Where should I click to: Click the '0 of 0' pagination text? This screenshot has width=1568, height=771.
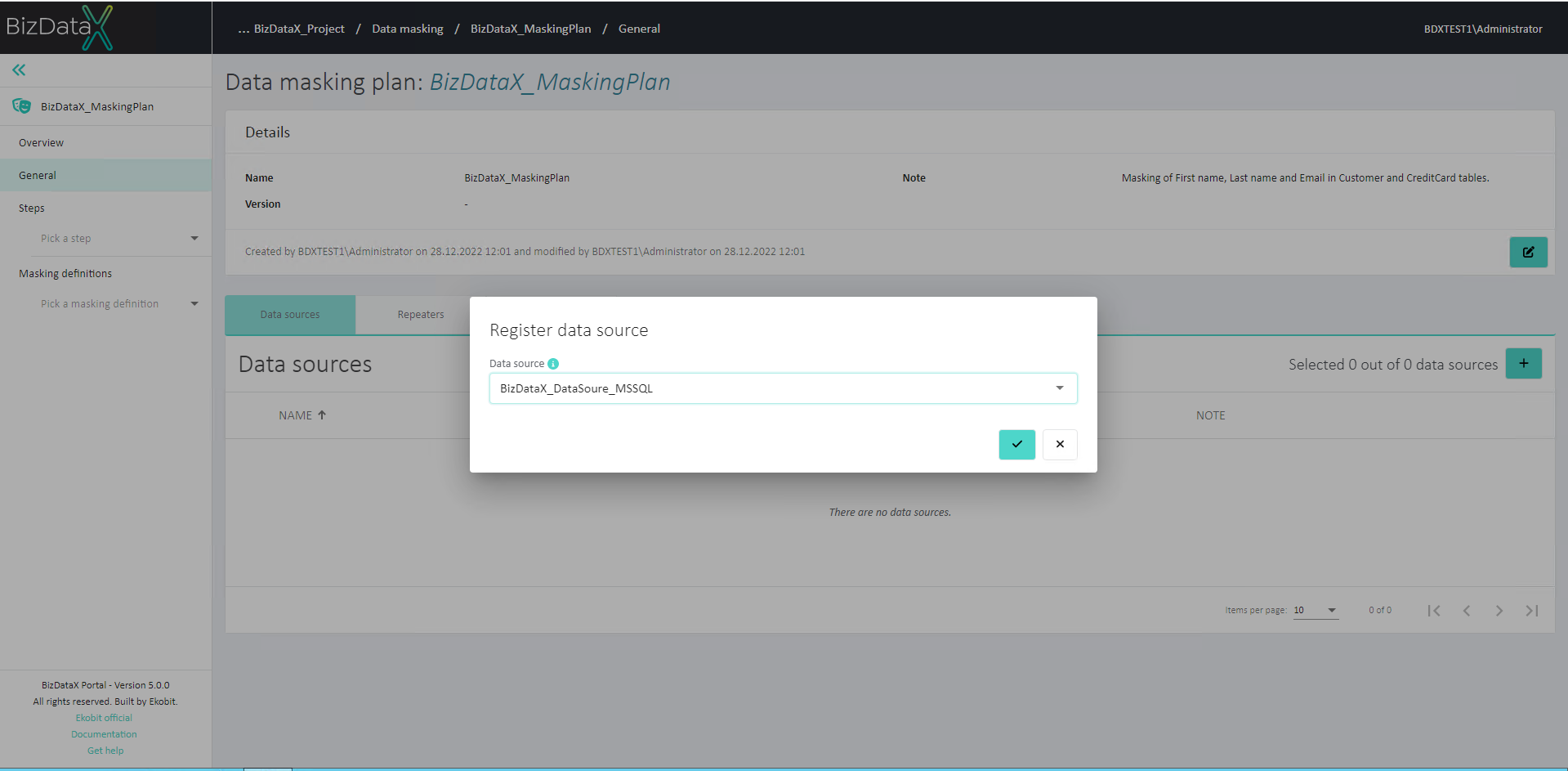coord(1380,611)
